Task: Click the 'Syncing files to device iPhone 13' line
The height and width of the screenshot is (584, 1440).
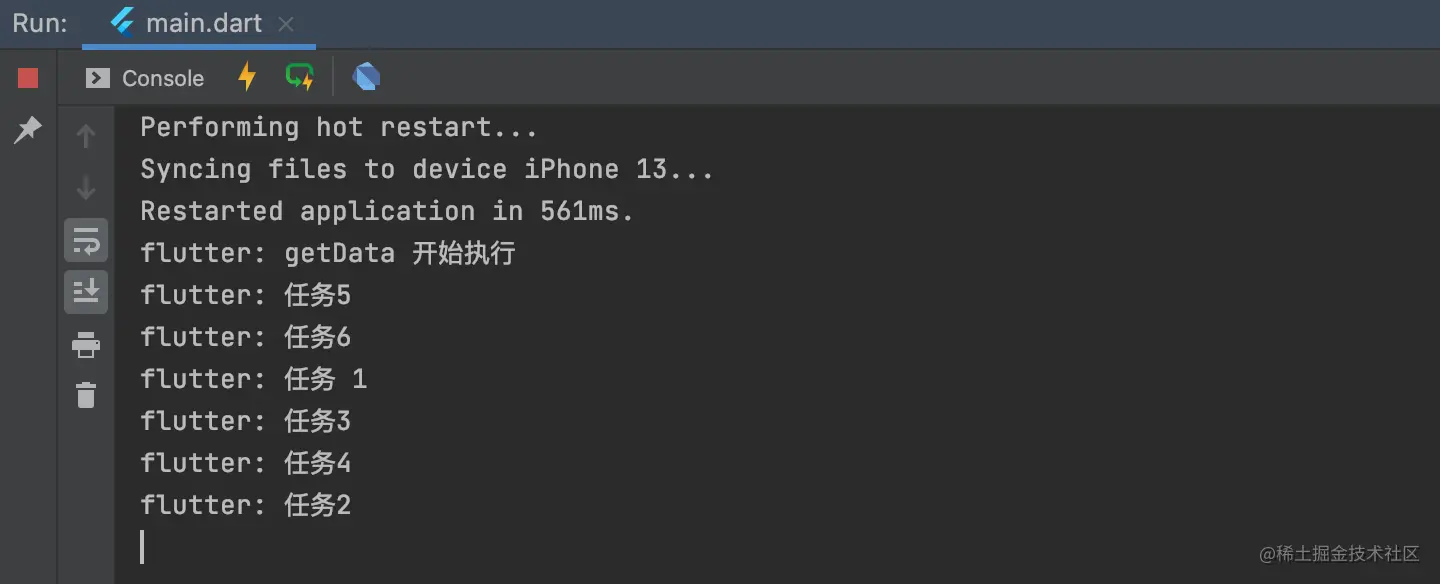Action: tap(427, 169)
